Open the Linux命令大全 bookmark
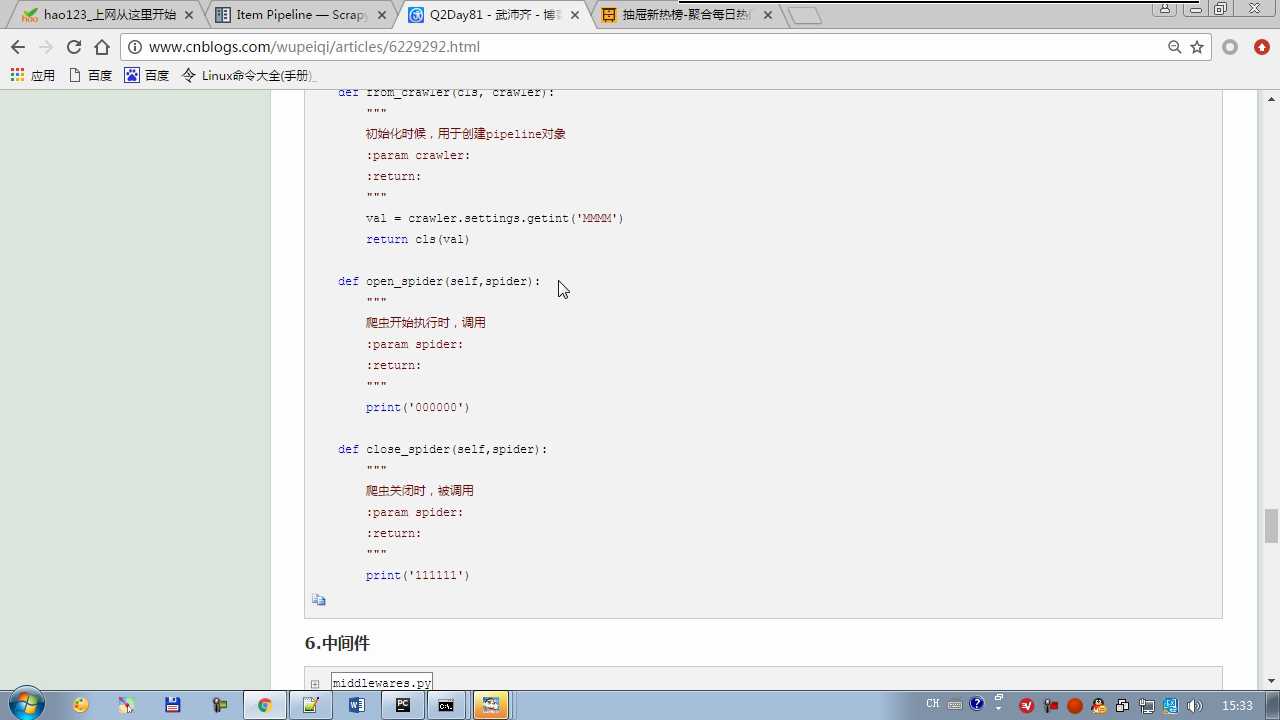 point(248,75)
